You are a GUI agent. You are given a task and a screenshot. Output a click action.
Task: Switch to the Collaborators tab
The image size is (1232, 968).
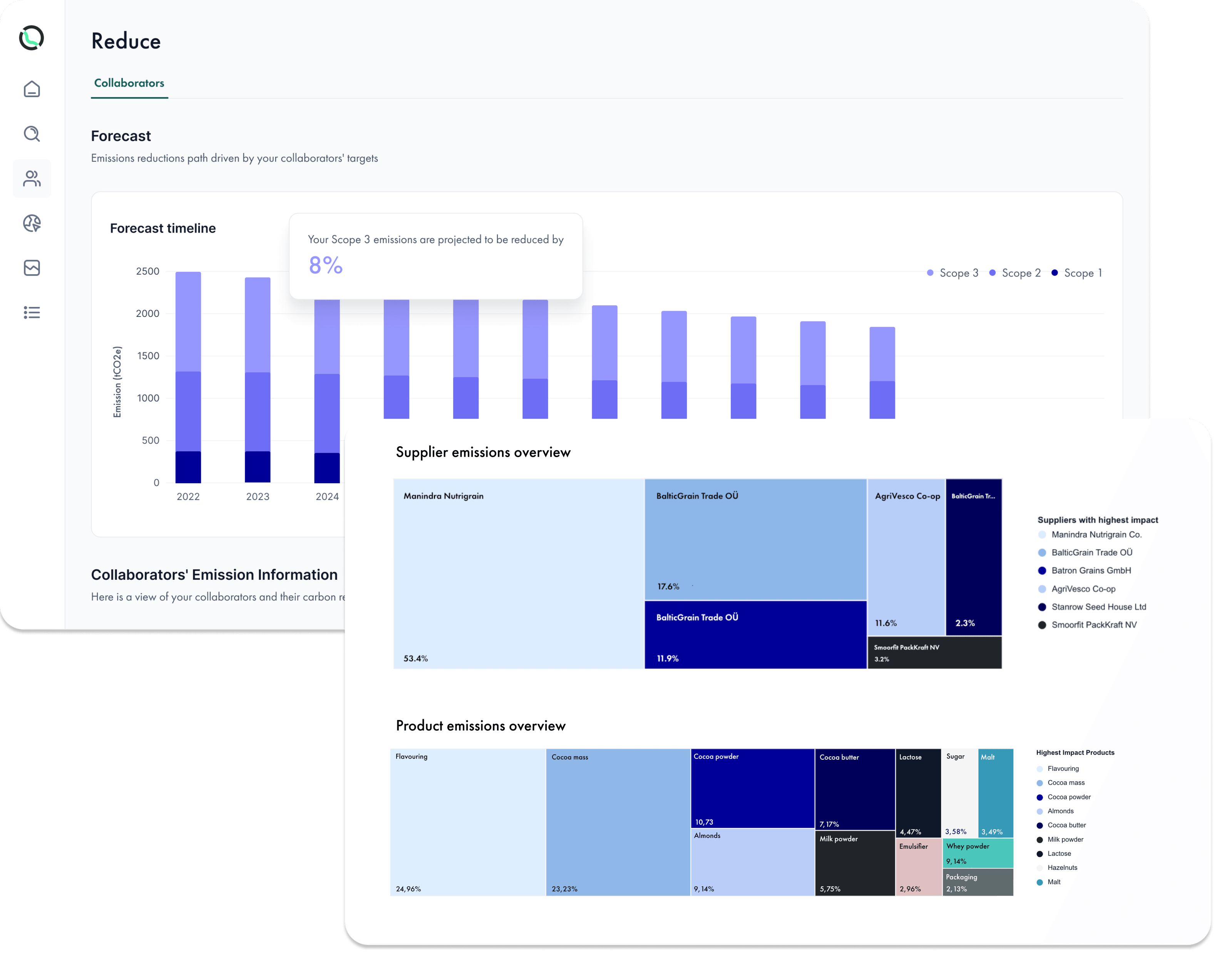tap(129, 83)
